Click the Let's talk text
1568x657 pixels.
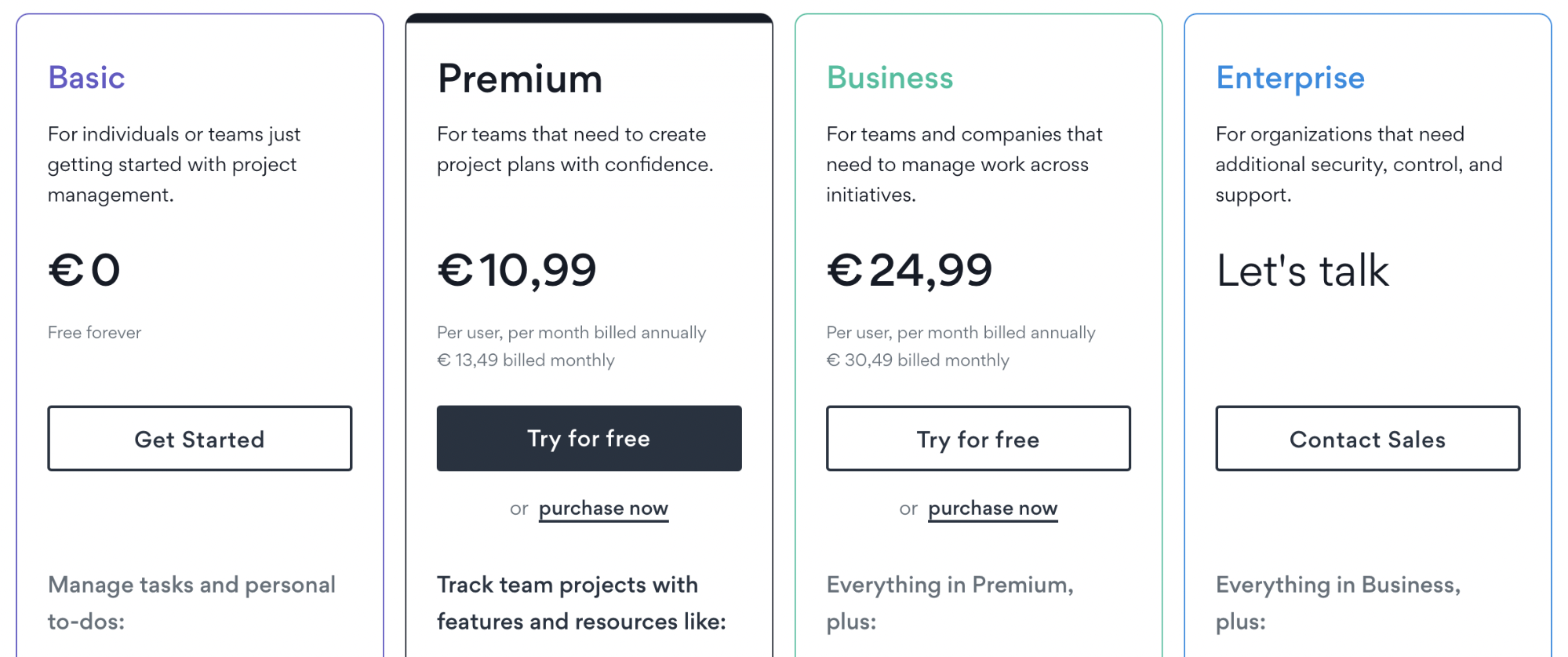(x=1302, y=271)
